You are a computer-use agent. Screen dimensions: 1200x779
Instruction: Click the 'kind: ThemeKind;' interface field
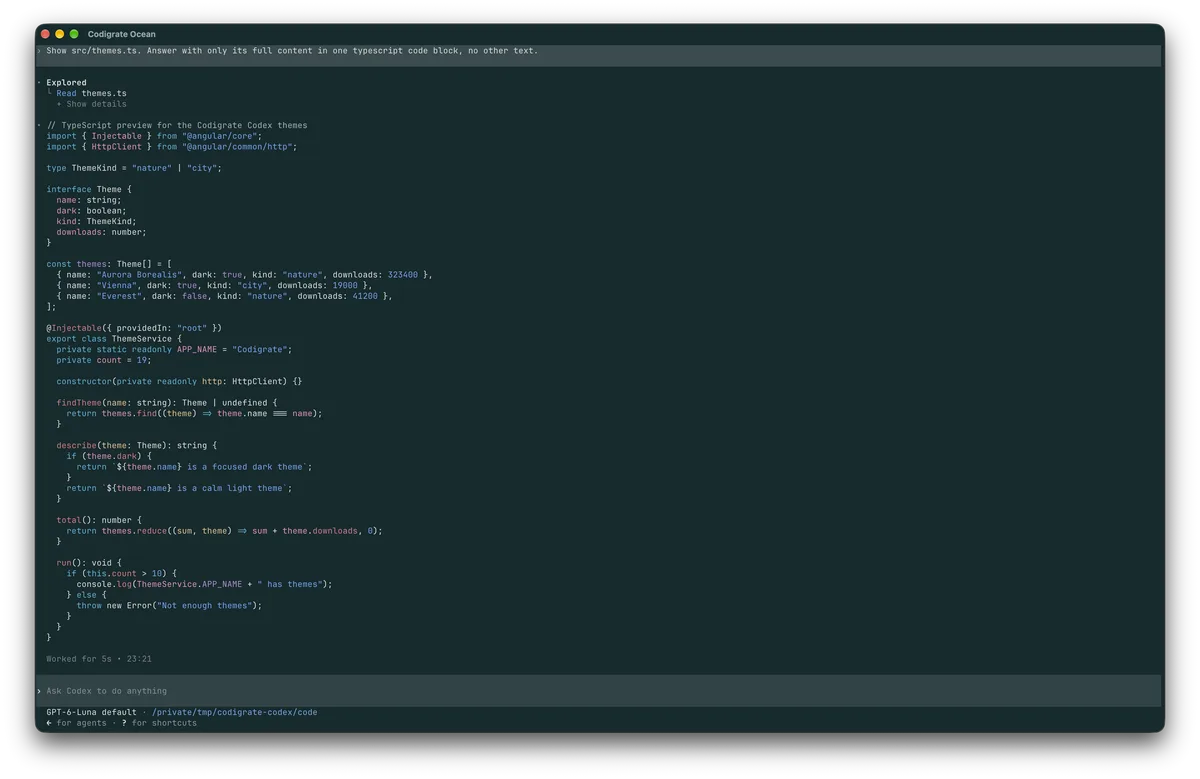[96, 221]
